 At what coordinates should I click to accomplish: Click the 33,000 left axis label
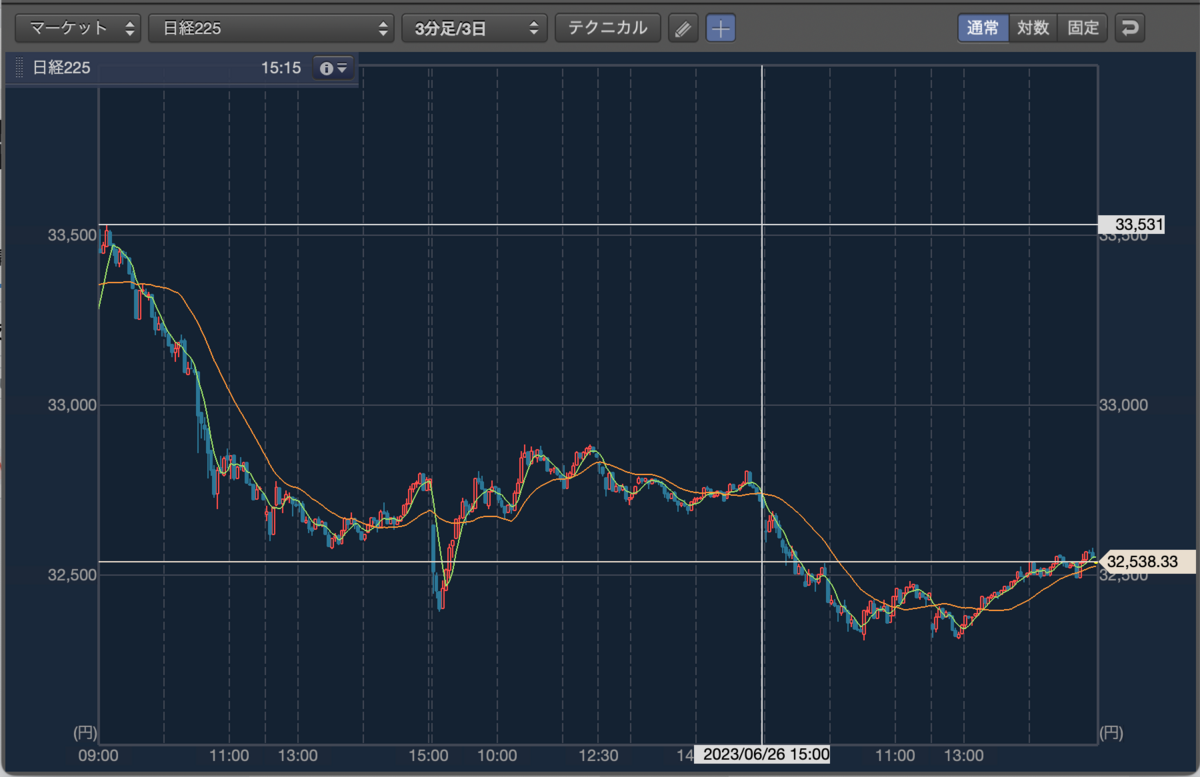pyautogui.click(x=72, y=405)
